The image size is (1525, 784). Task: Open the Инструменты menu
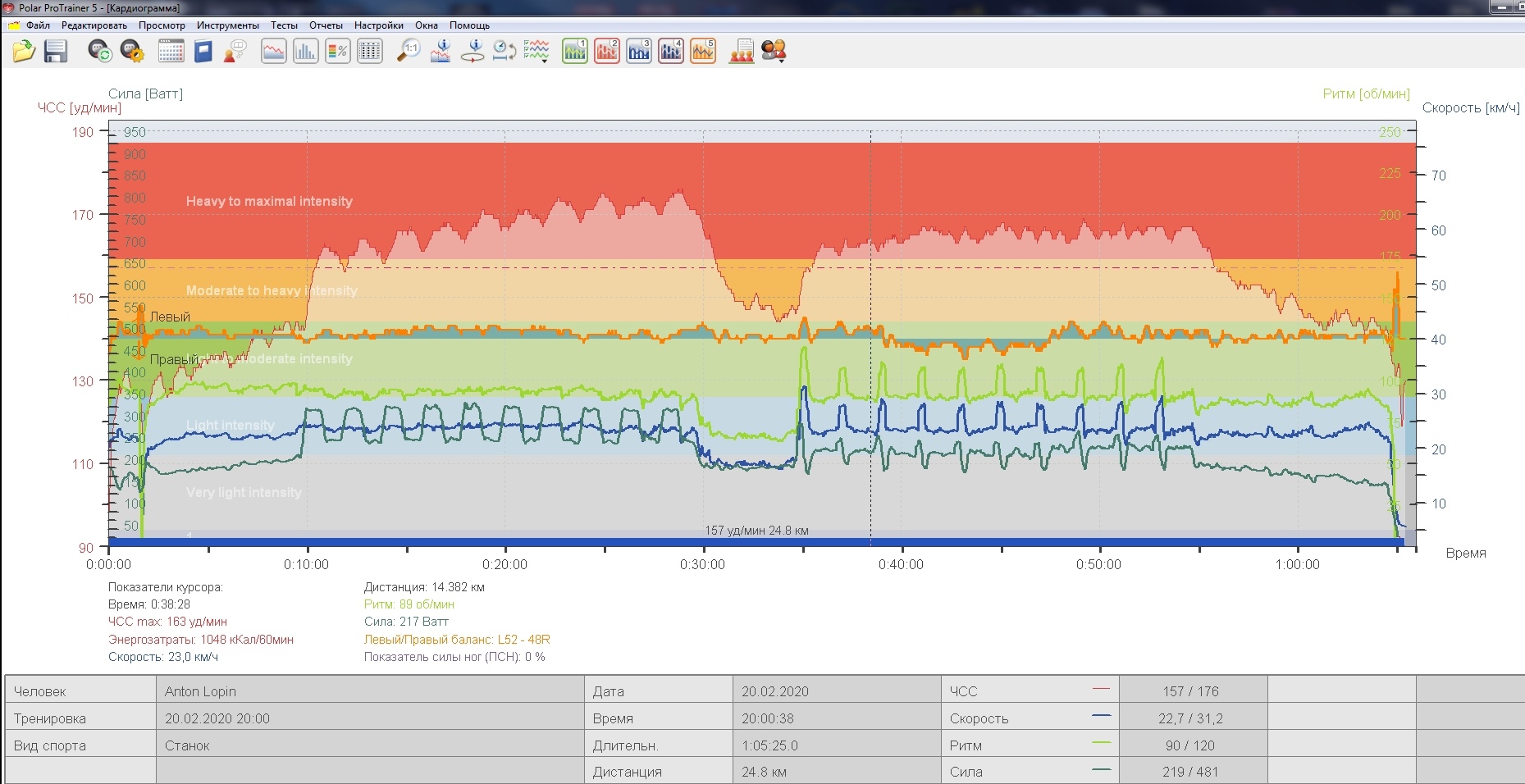[x=227, y=25]
